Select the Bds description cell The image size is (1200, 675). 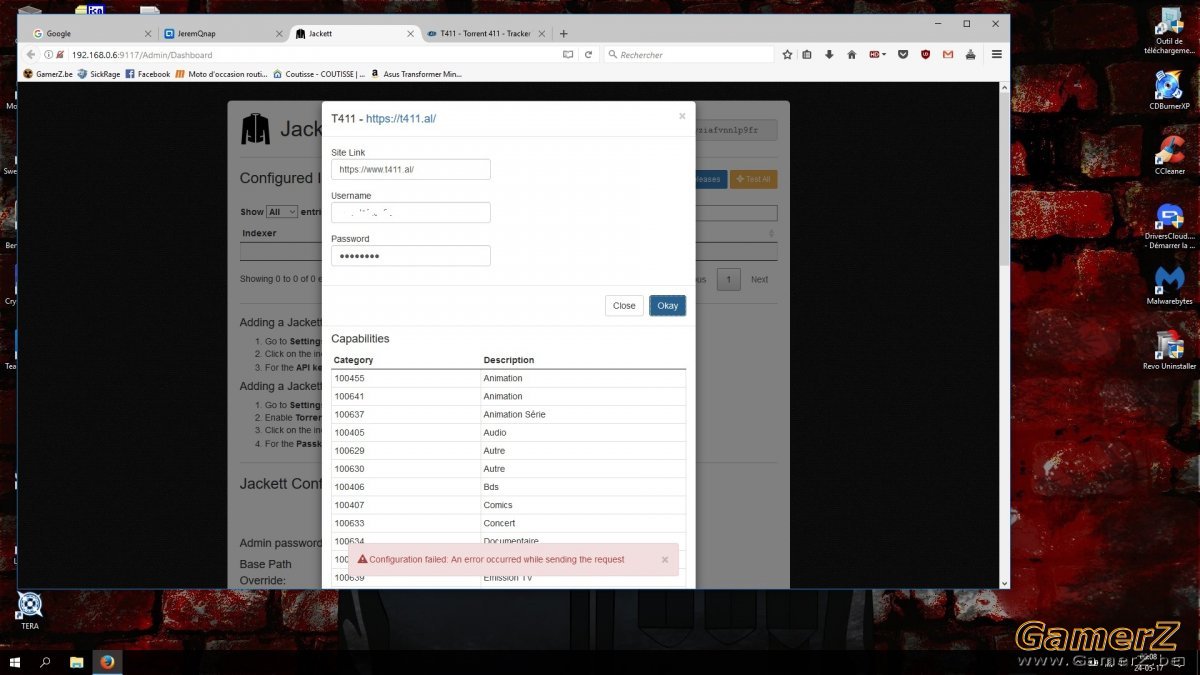584,486
